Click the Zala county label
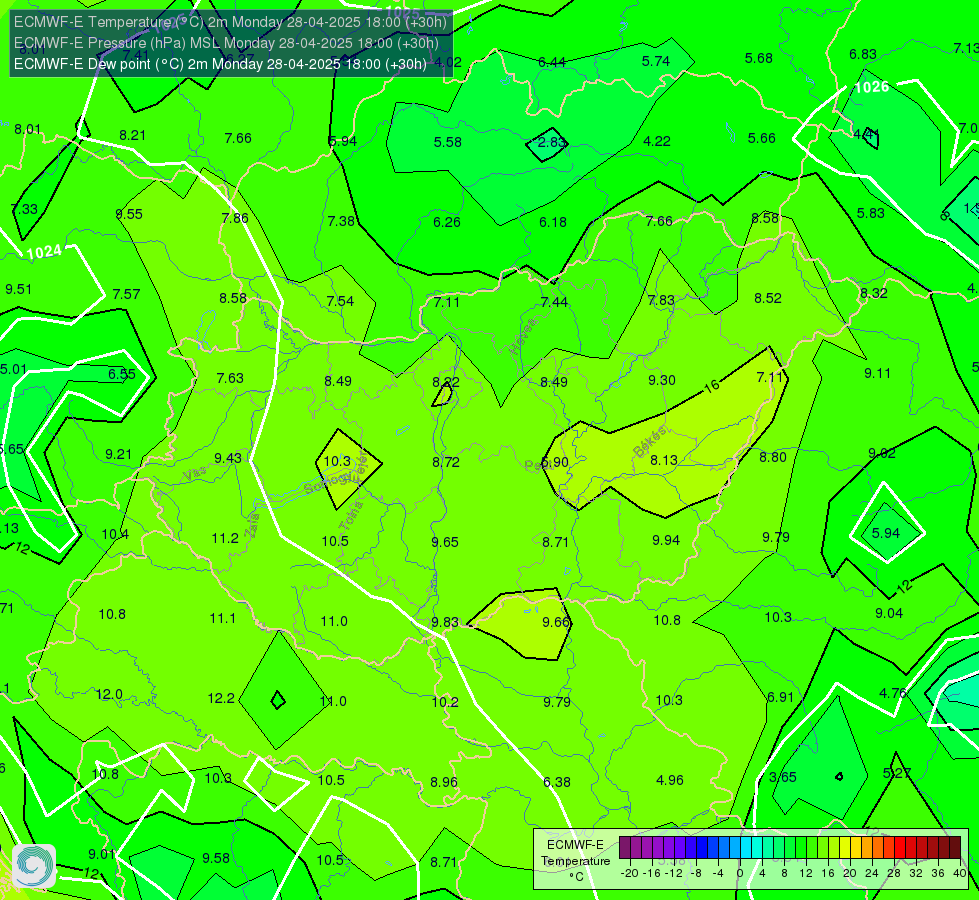 [252, 526]
